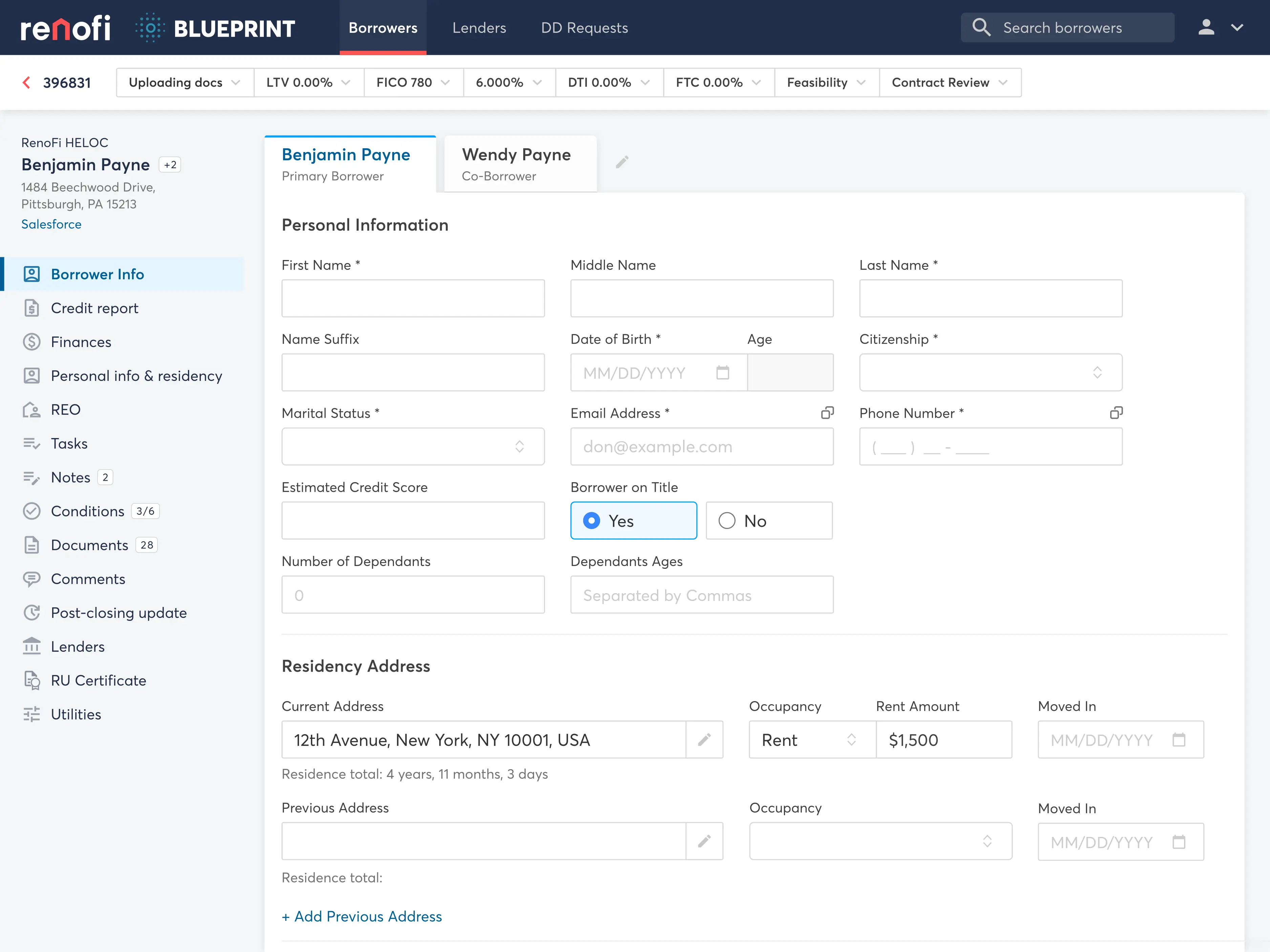
Task: Click the Middle Name field
Action: 702,298
